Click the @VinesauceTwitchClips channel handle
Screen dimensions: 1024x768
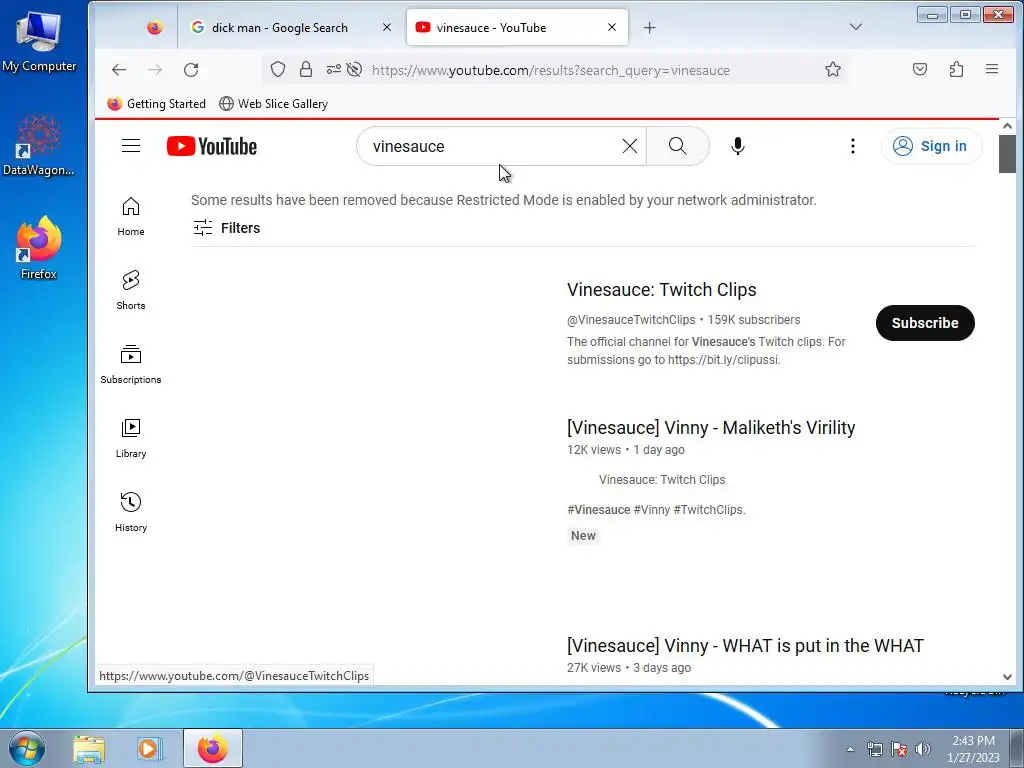coord(631,319)
